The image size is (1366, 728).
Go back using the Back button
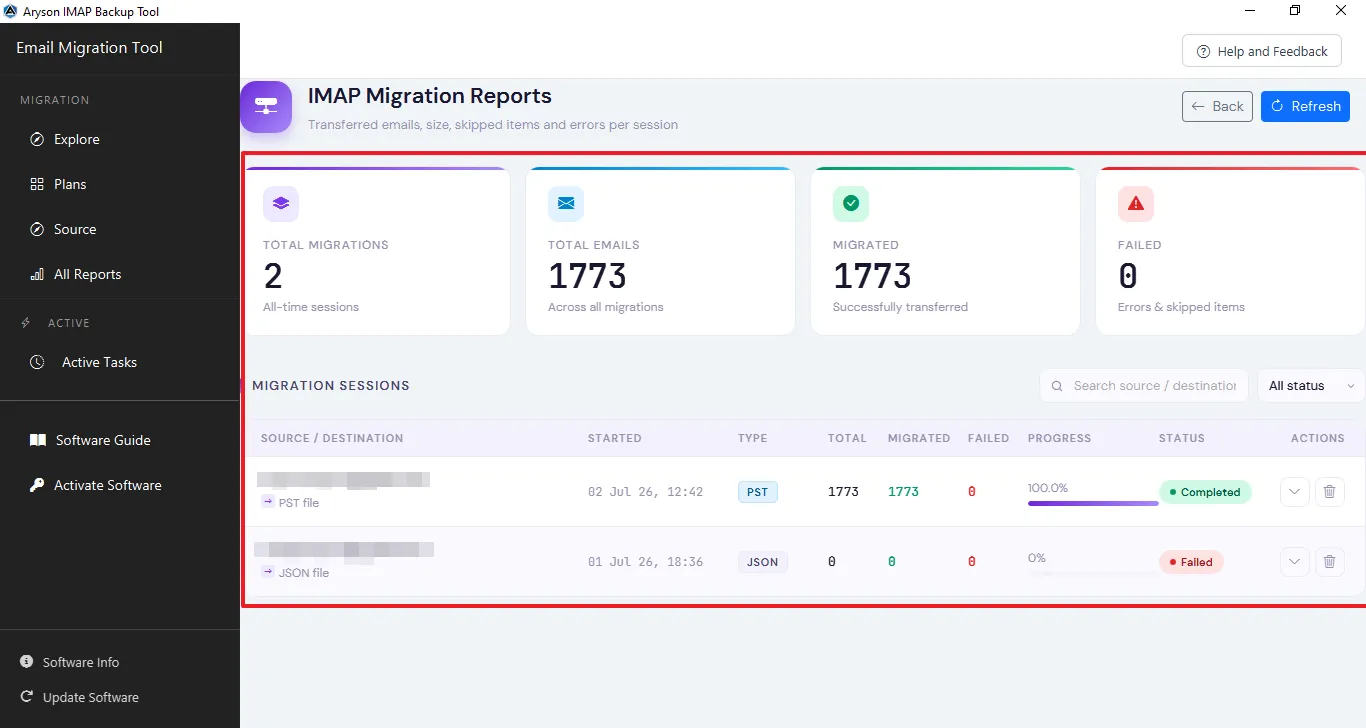tap(1217, 106)
